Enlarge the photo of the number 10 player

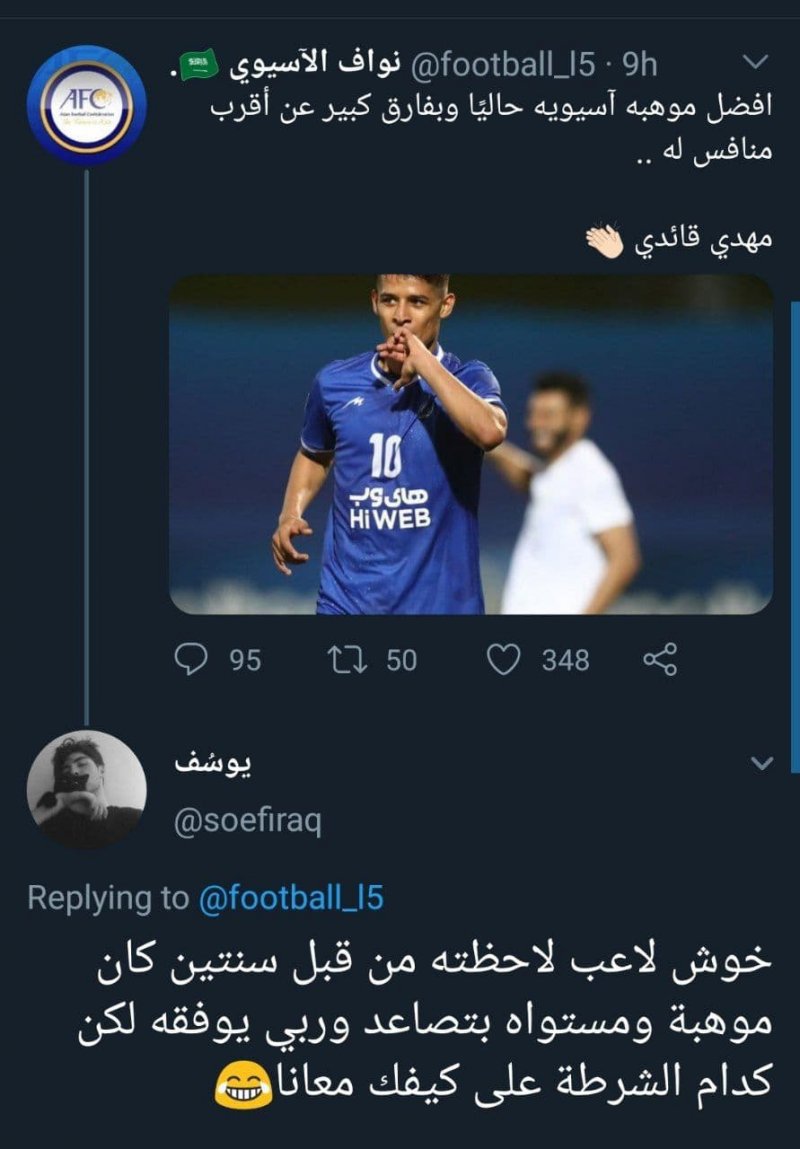point(470,444)
